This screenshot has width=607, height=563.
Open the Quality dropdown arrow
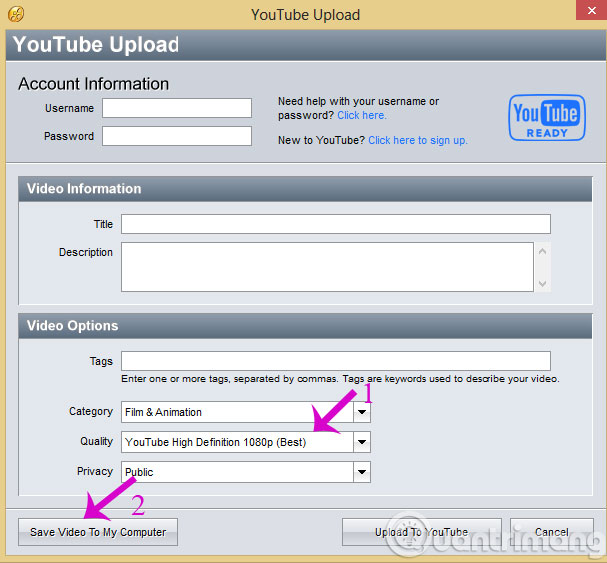click(362, 442)
